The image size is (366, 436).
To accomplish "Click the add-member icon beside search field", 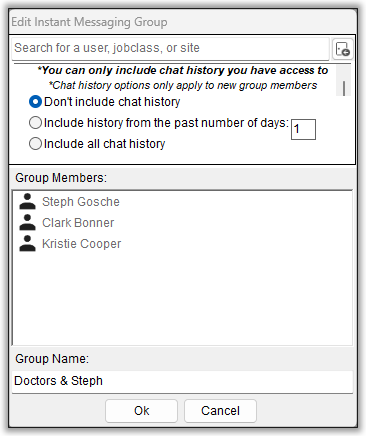I will click(x=342, y=49).
